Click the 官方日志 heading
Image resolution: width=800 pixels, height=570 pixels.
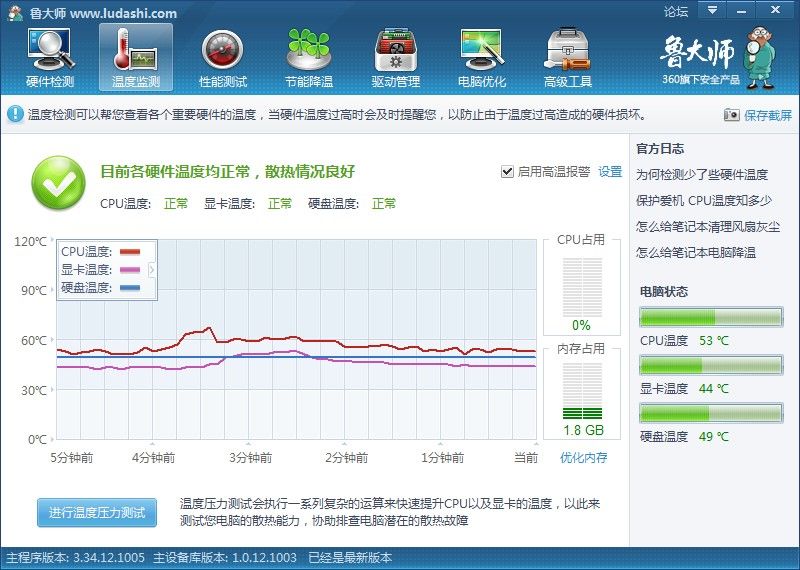(x=660, y=149)
